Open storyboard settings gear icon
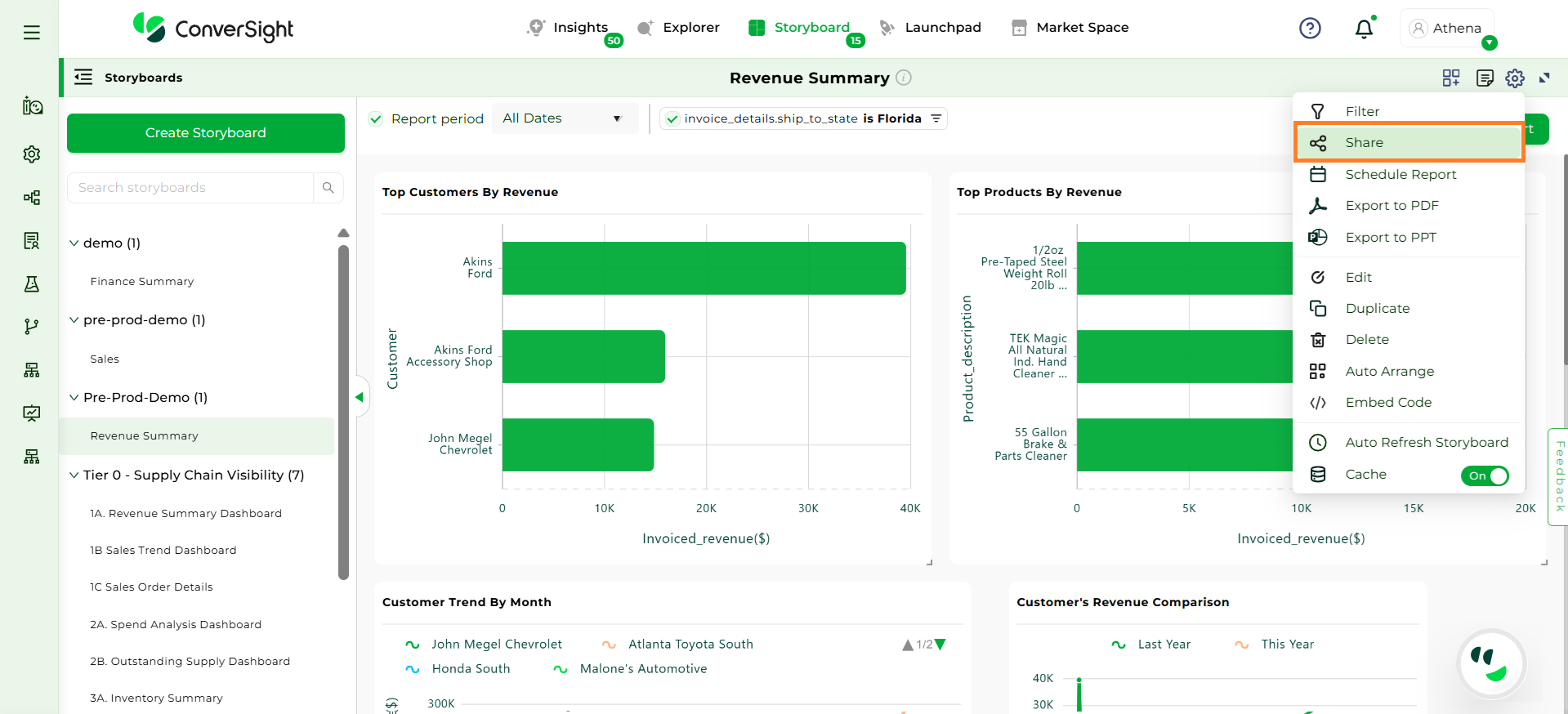 pos(1515,78)
